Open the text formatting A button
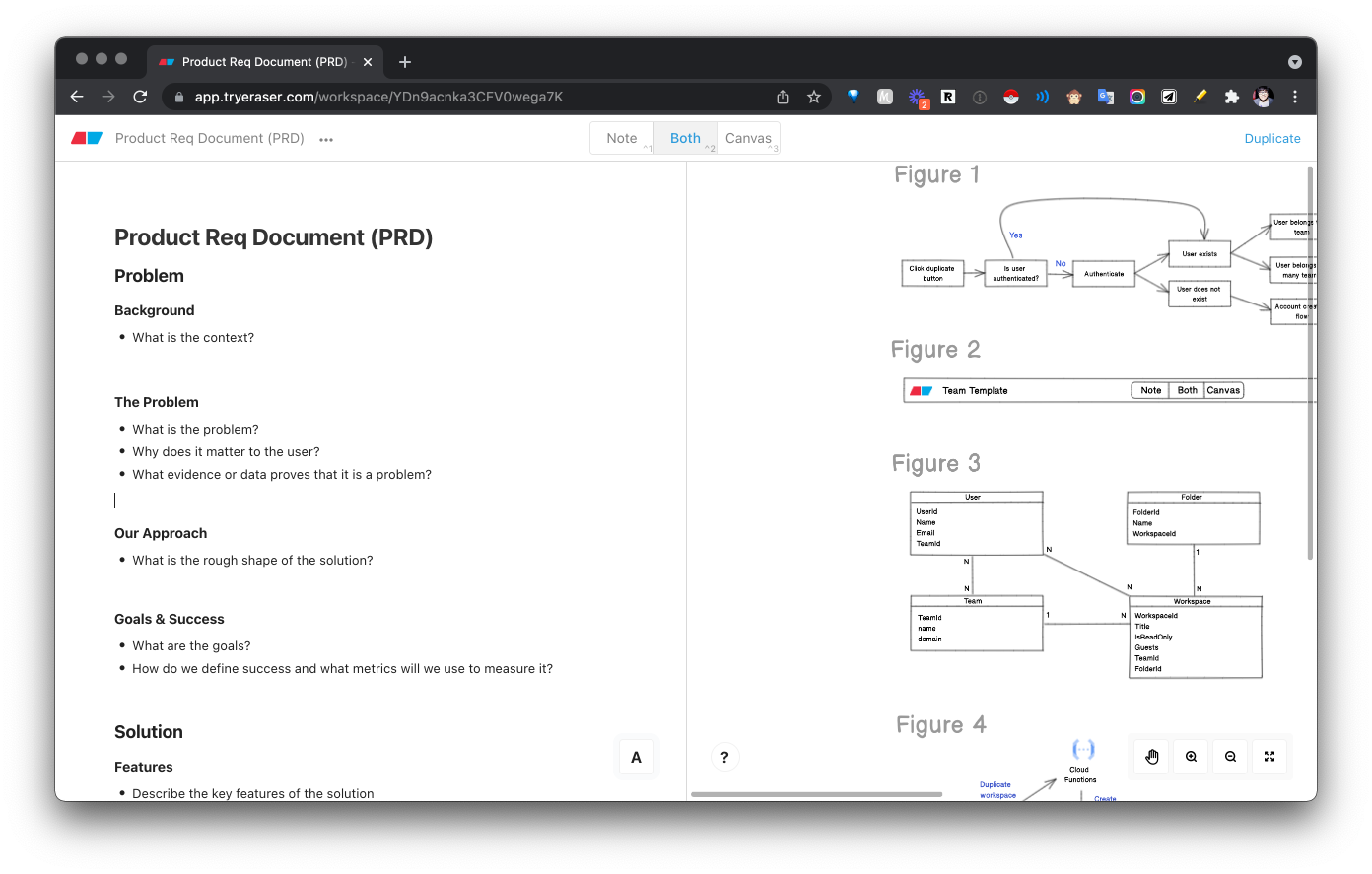 coord(636,757)
